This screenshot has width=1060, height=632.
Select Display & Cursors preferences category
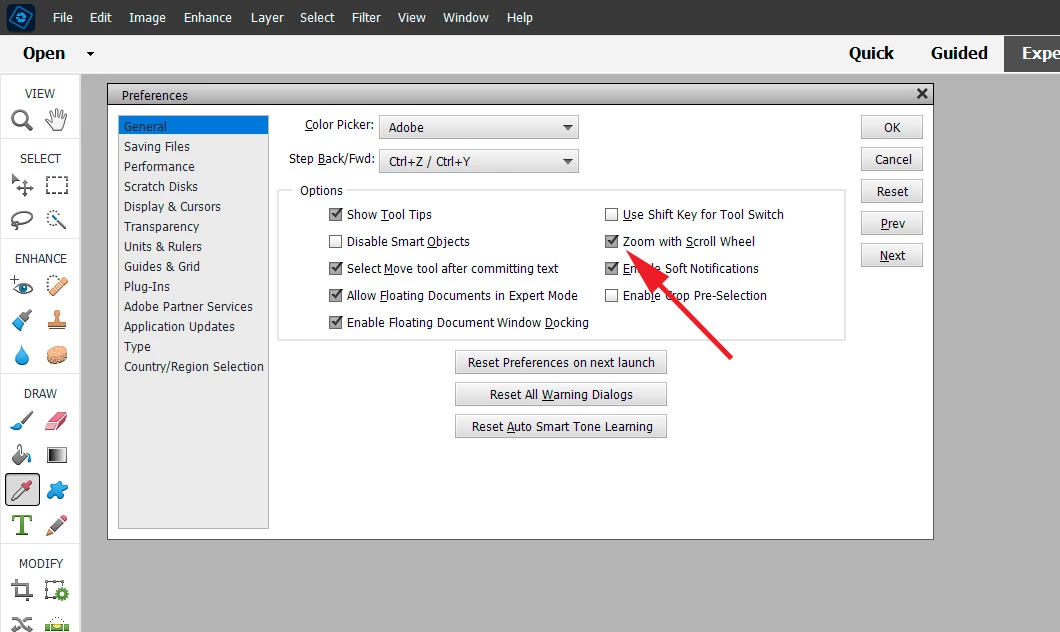coord(193,206)
